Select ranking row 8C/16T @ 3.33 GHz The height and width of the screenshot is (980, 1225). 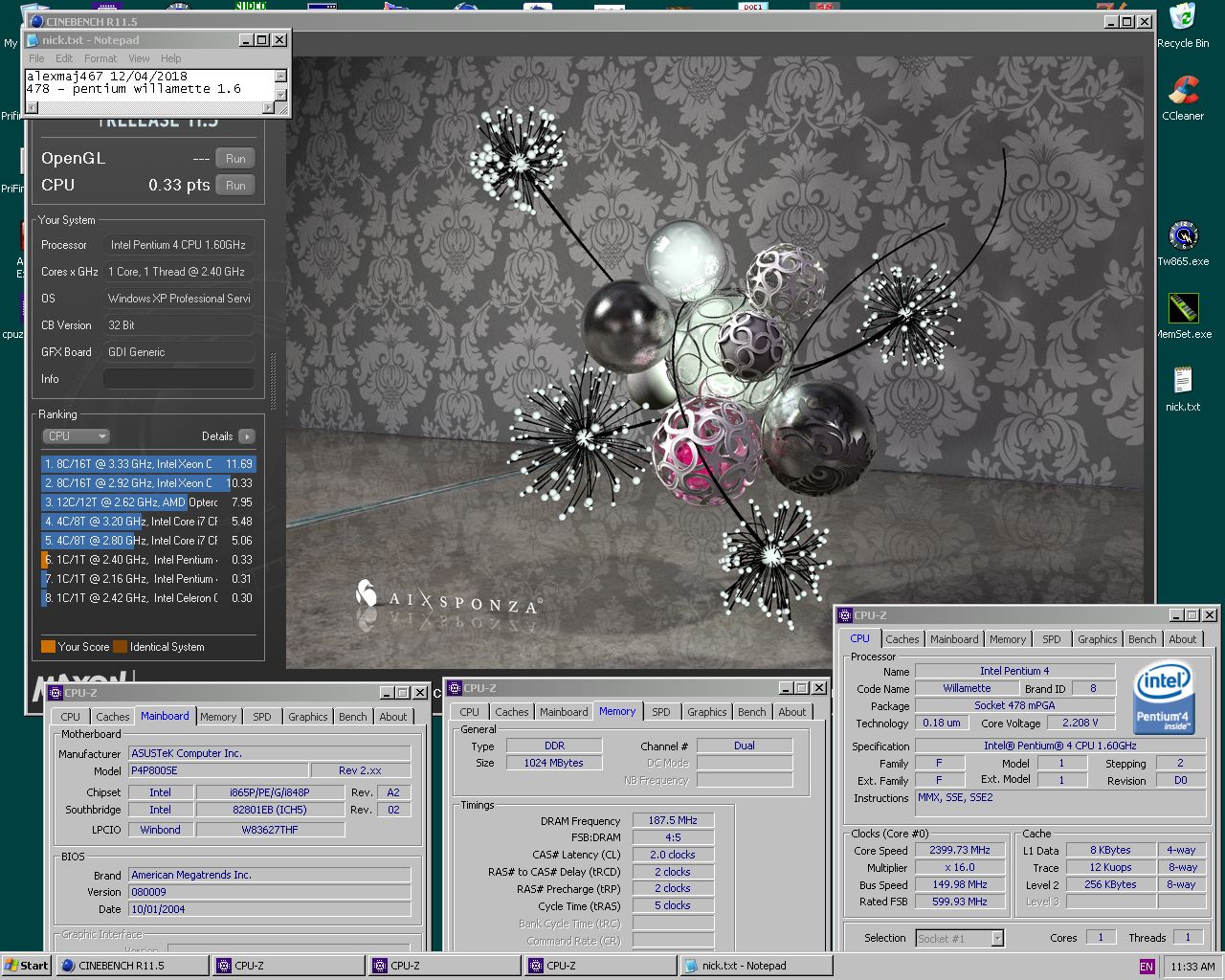point(148,464)
